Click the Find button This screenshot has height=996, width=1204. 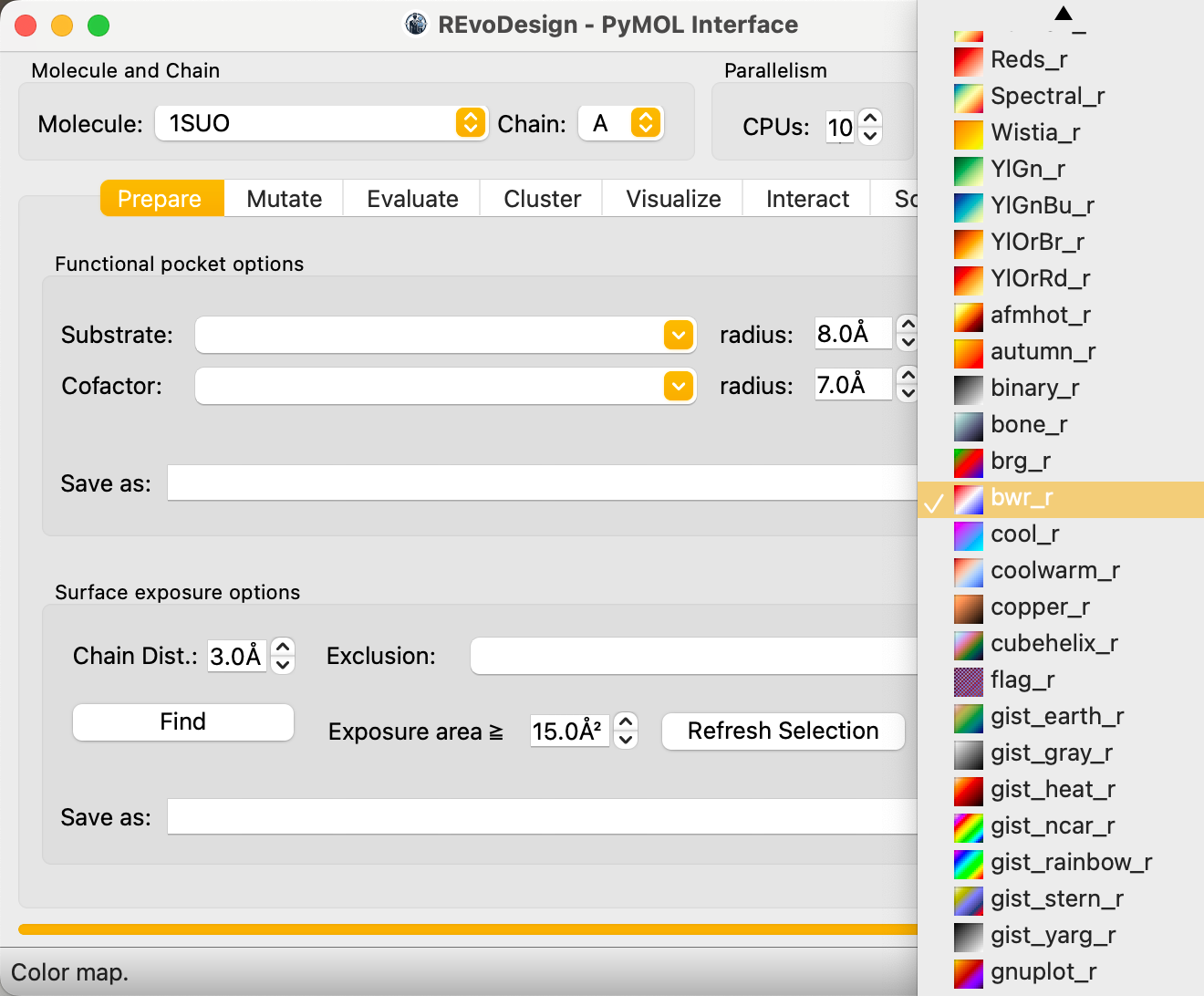[183, 722]
